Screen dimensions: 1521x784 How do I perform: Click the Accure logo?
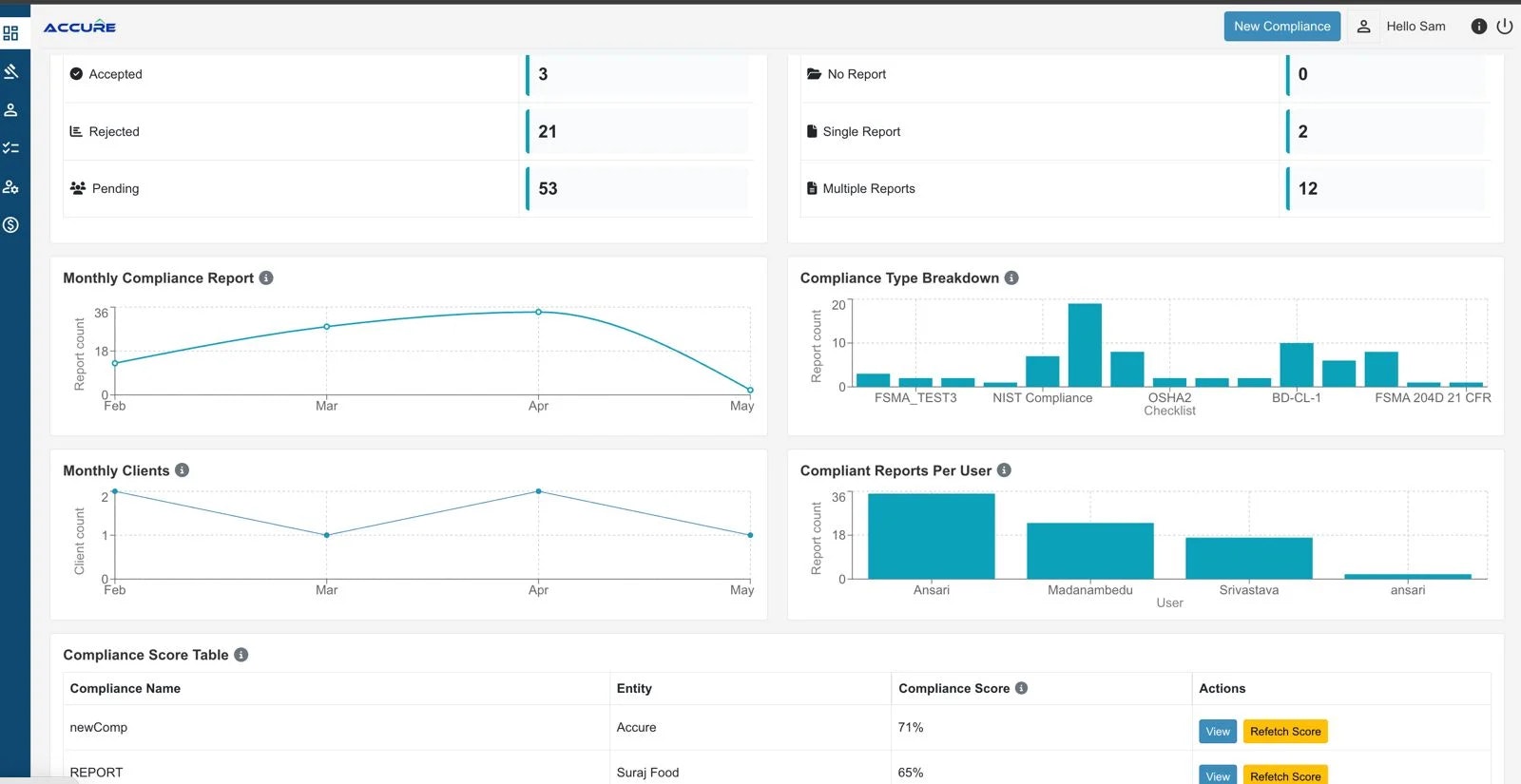coord(80,27)
